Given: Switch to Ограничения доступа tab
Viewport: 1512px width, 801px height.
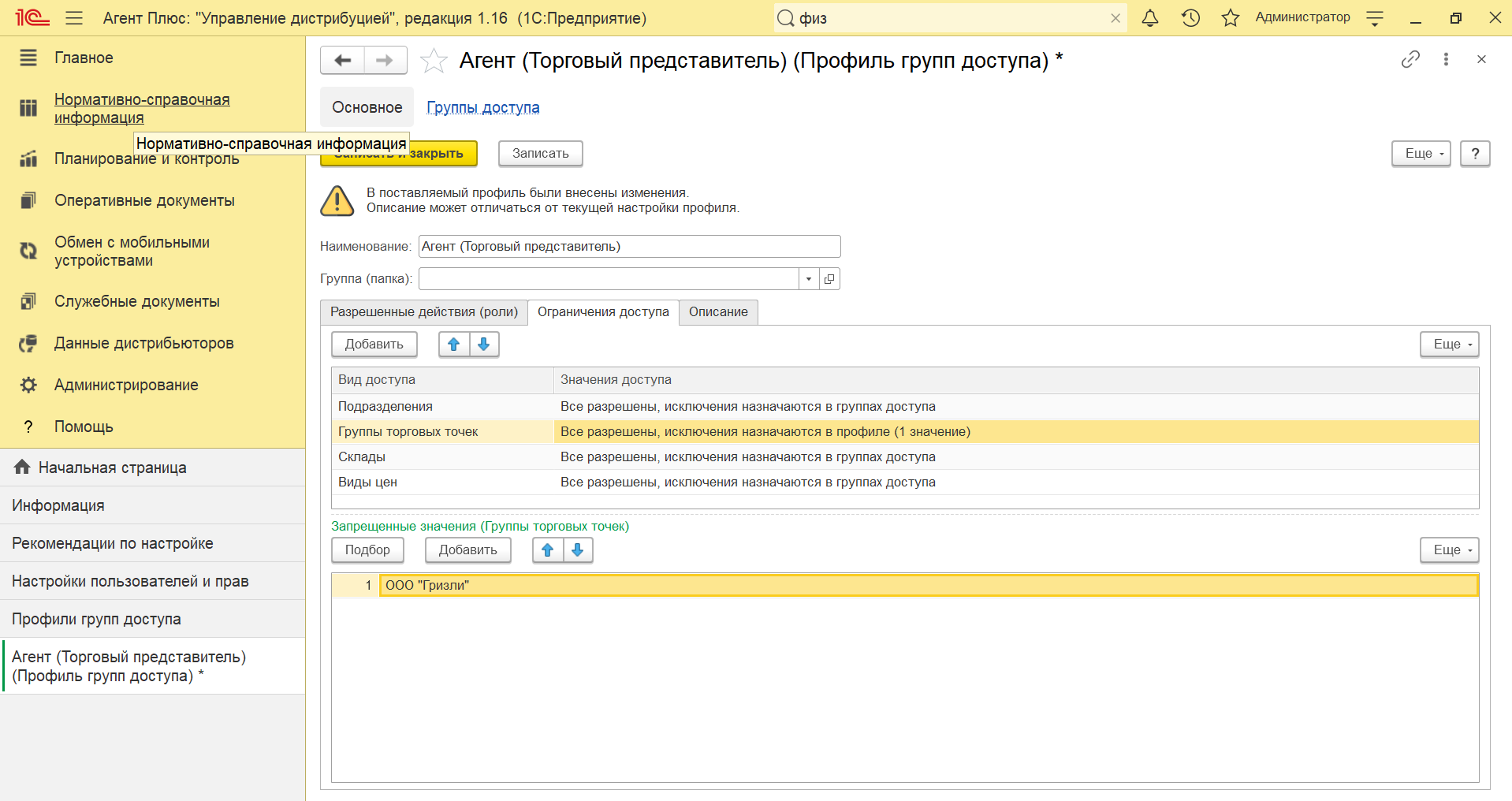Looking at the screenshot, I should (x=603, y=312).
